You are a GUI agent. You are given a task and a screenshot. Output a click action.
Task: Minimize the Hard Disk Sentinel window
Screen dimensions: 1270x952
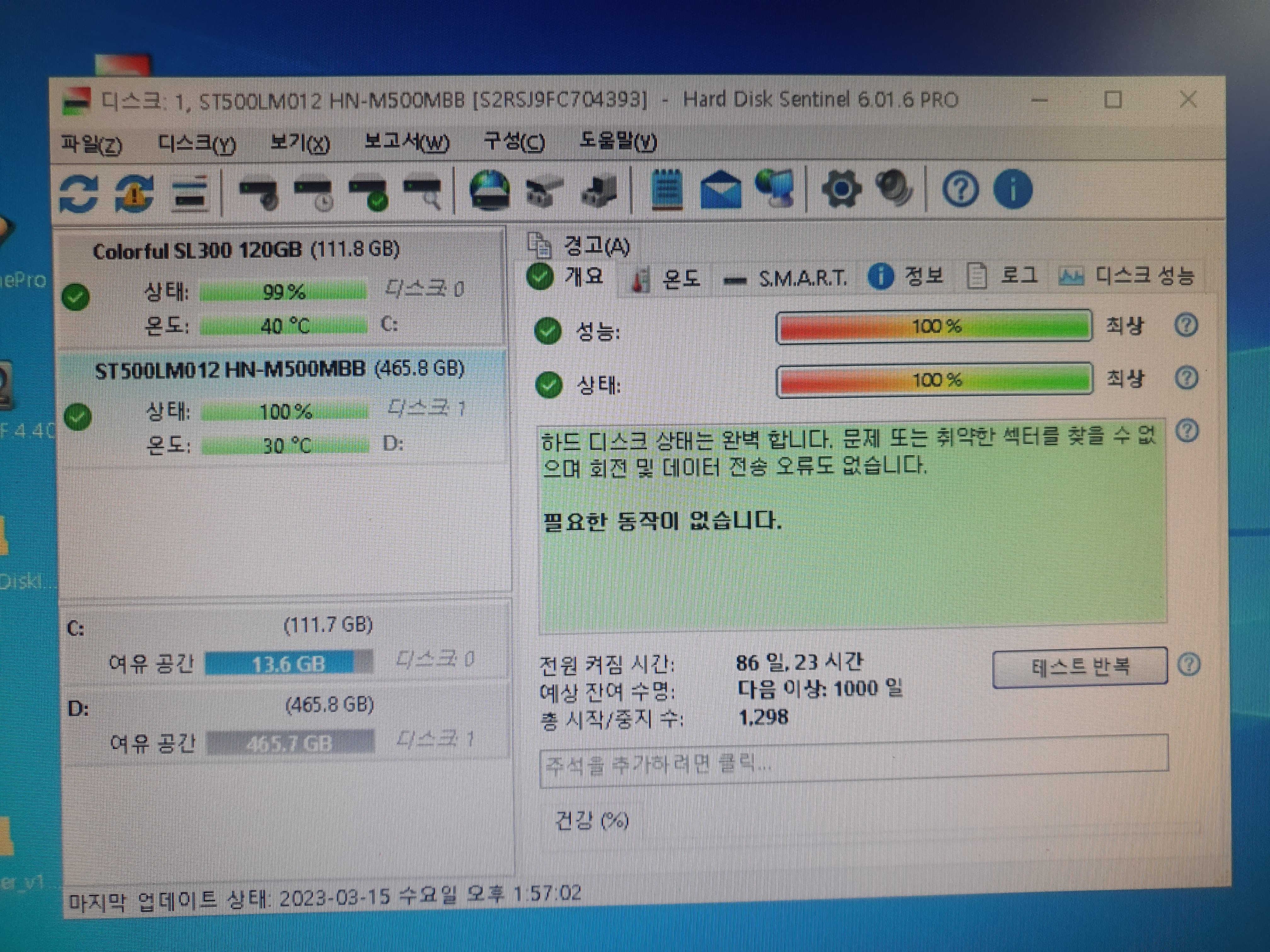[x=1040, y=101]
